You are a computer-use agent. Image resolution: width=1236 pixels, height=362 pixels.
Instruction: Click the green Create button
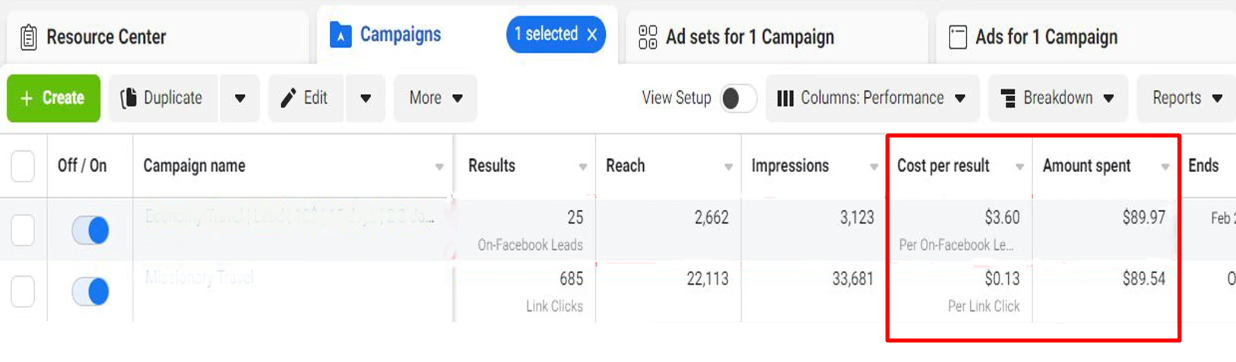click(x=54, y=98)
